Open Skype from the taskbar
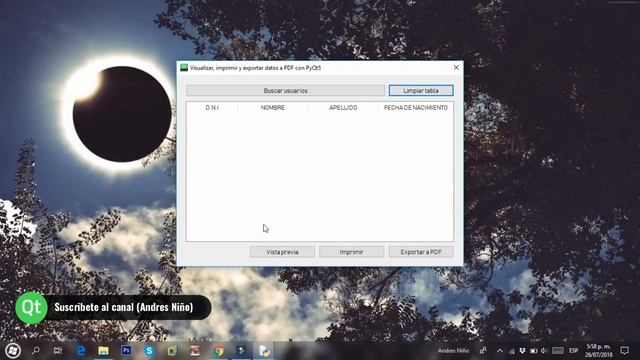The width and height of the screenshot is (640, 360). coord(149,351)
